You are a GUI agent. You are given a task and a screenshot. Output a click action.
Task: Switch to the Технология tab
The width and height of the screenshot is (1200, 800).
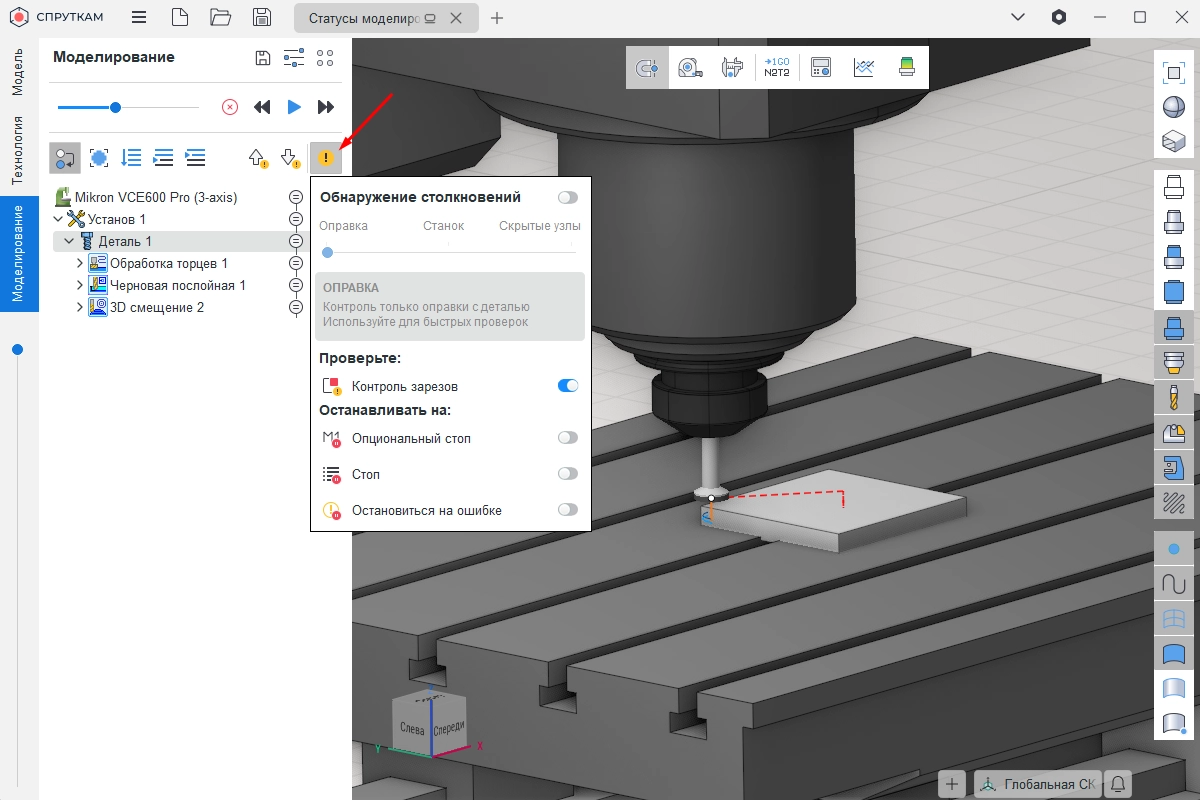click(17, 150)
